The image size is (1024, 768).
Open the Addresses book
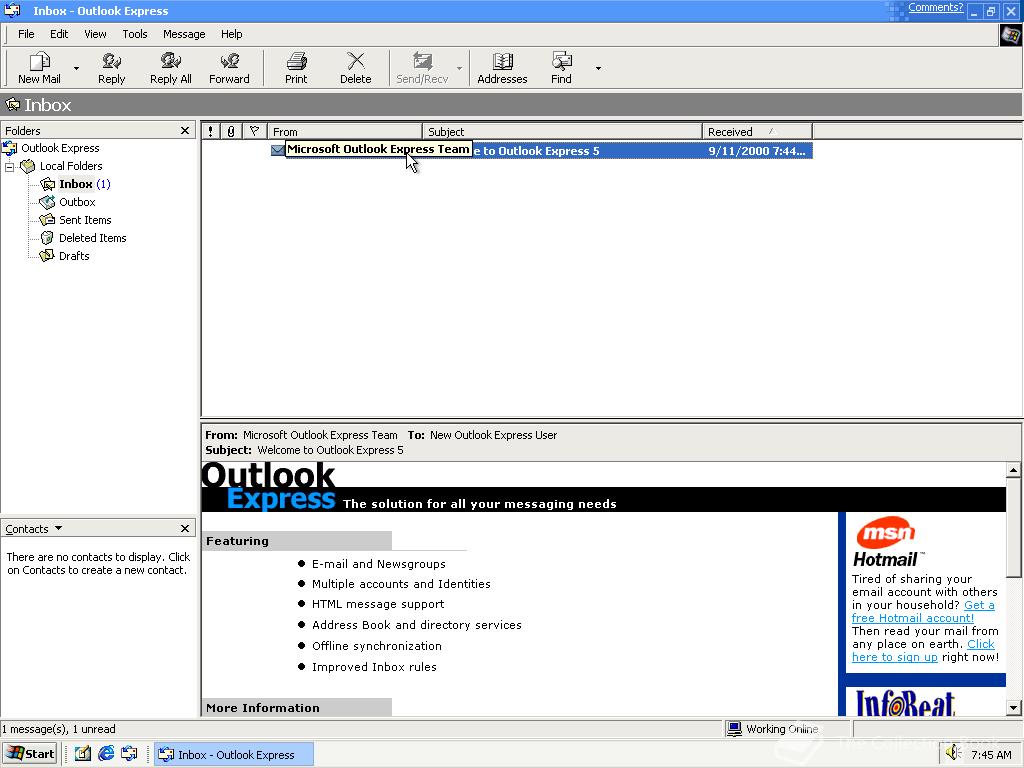[x=502, y=67]
